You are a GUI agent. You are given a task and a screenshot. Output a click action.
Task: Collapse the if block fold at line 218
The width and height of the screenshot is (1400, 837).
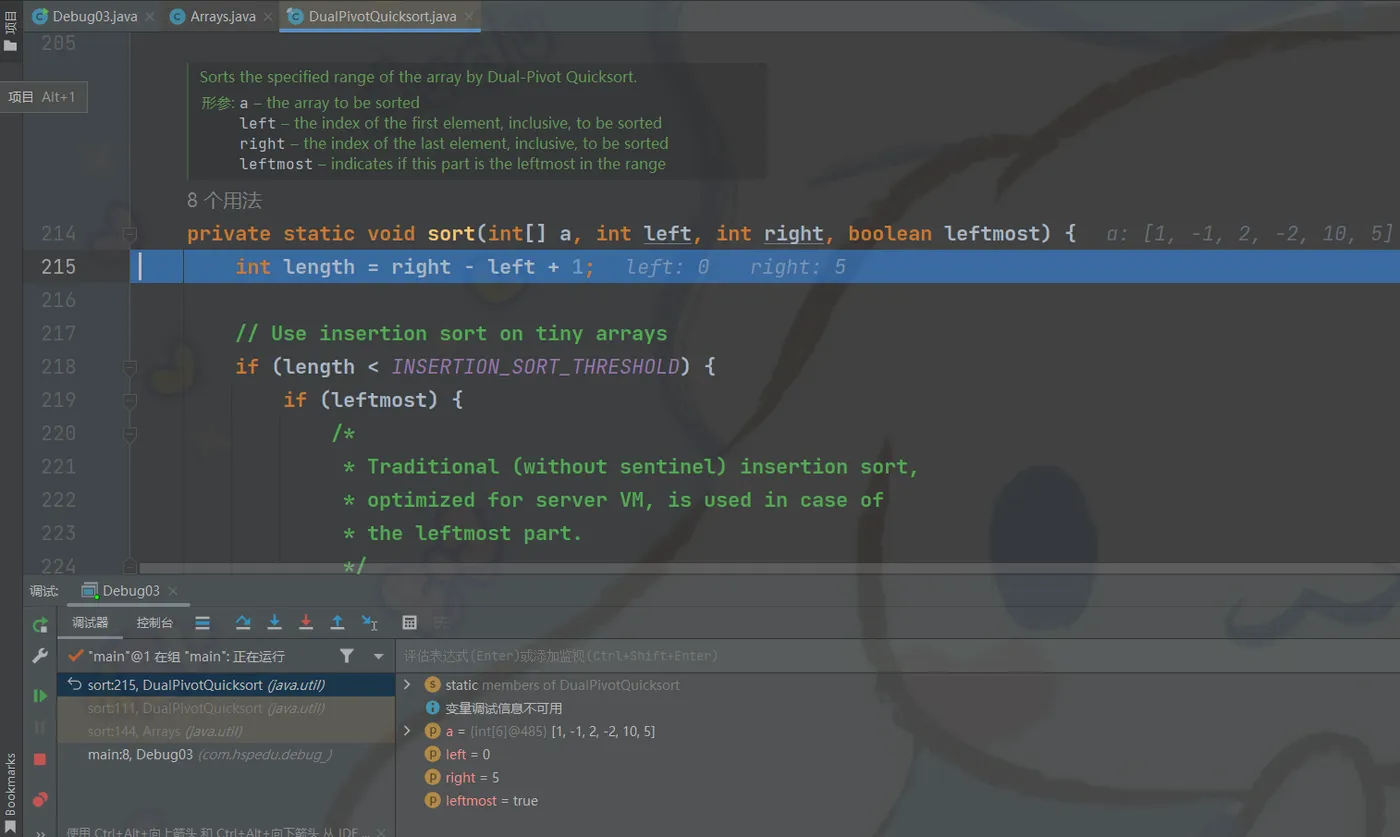coord(130,367)
